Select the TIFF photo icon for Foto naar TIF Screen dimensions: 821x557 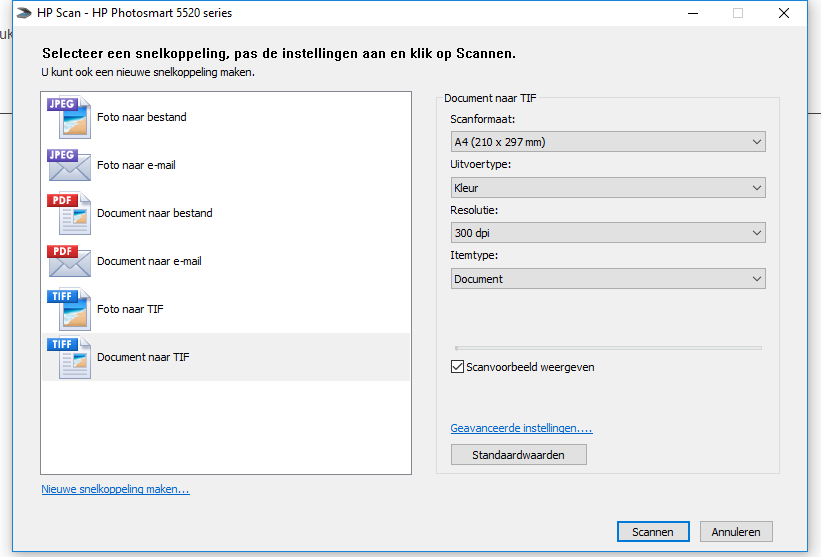tap(69, 309)
